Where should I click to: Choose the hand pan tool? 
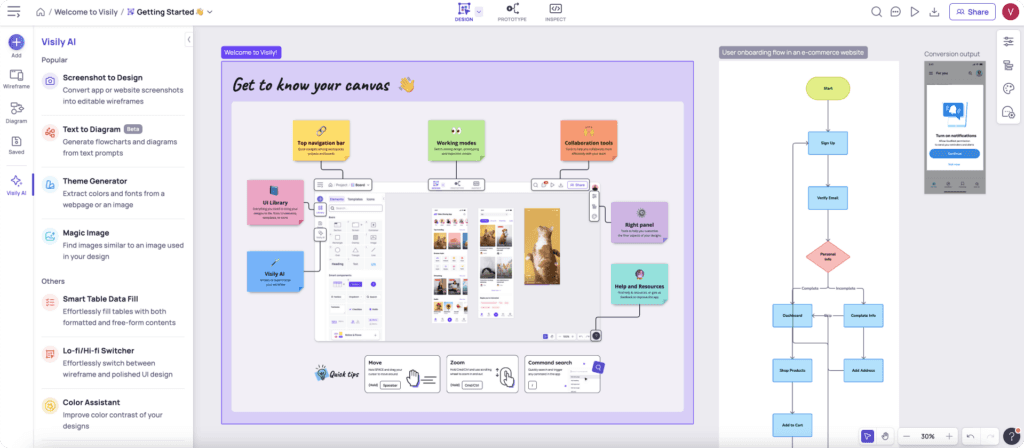point(885,436)
